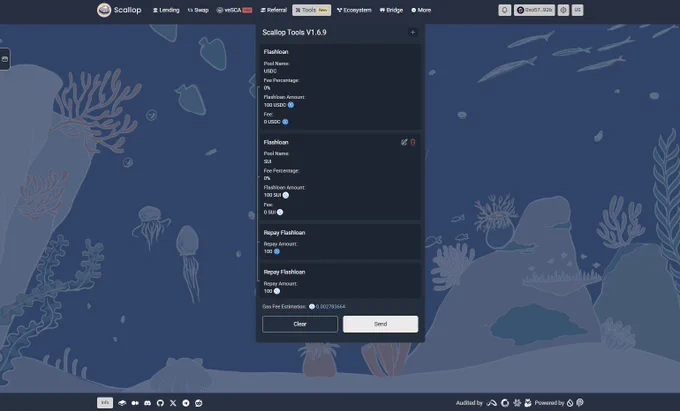Open the GitHub icon in footer
This screenshot has height=411, width=680.
pyautogui.click(x=160, y=403)
